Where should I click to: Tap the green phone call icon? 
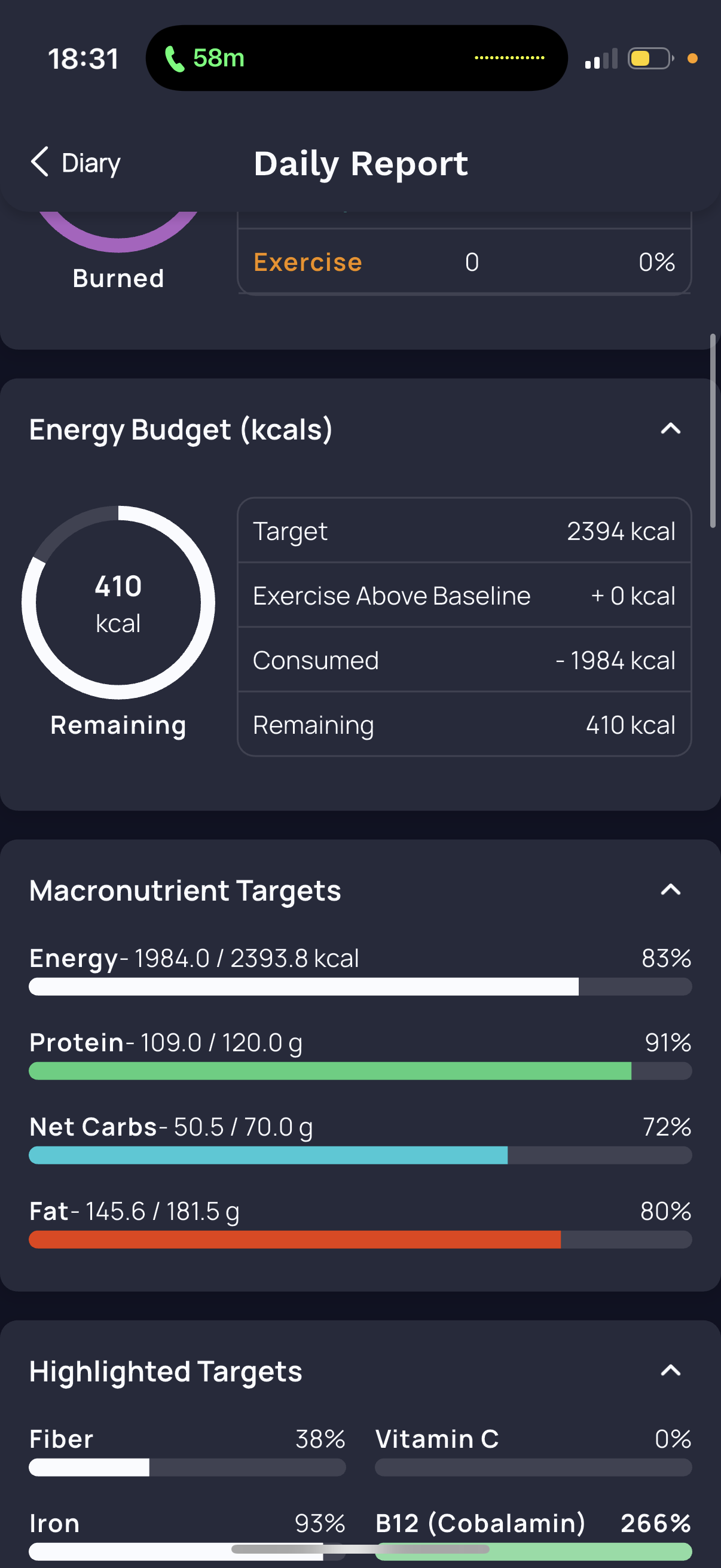pos(174,59)
